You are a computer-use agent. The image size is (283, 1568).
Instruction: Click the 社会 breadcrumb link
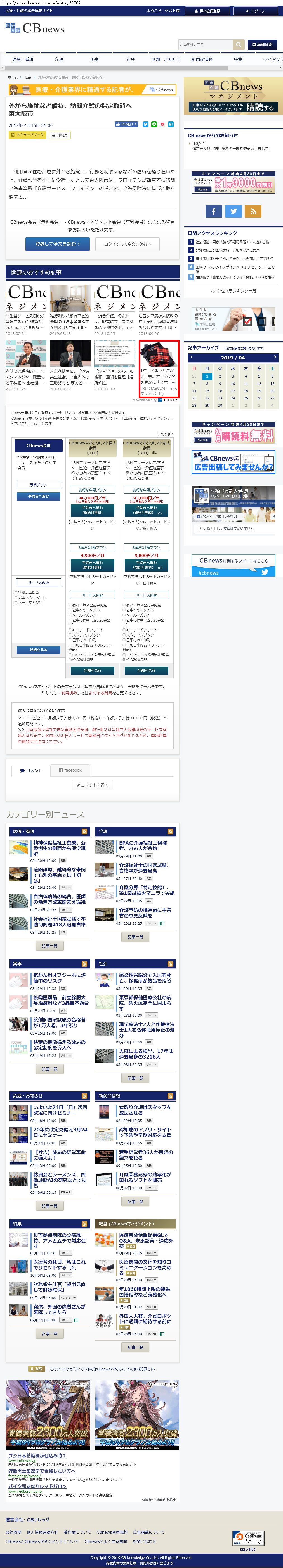(x=28, y=77)
